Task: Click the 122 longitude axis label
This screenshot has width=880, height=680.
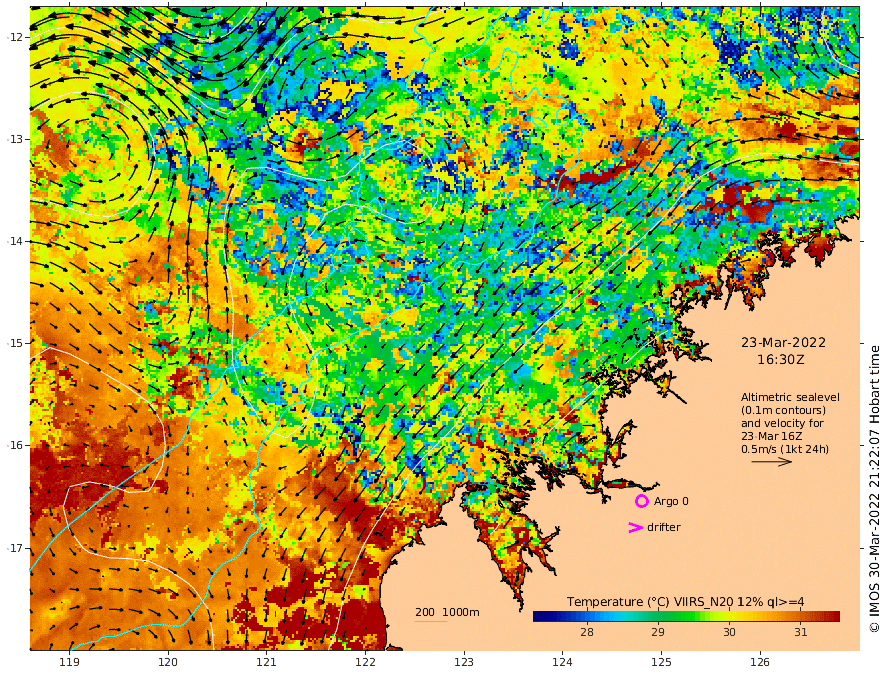Action: [365, 662]
